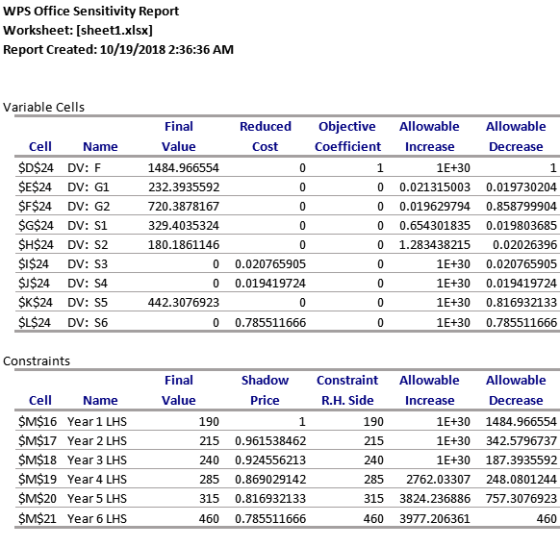Select the name 'DV: S1'
560x547 pixels.
(88, 226)
